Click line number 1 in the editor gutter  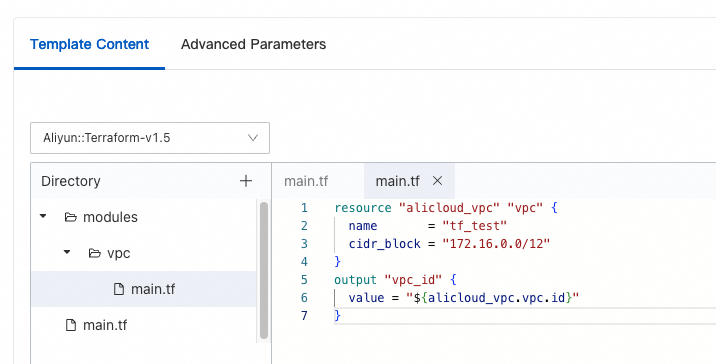tap(304, 208)
